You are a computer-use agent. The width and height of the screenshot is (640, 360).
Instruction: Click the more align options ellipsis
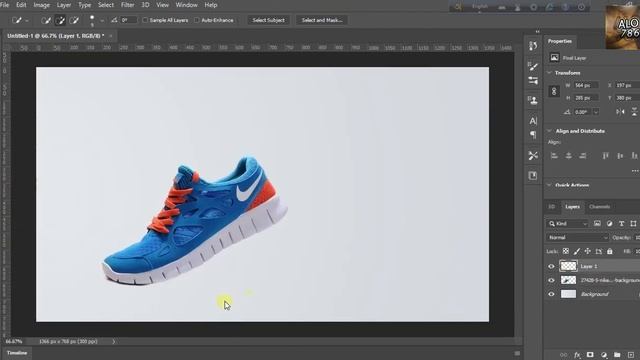click(635, 171)
